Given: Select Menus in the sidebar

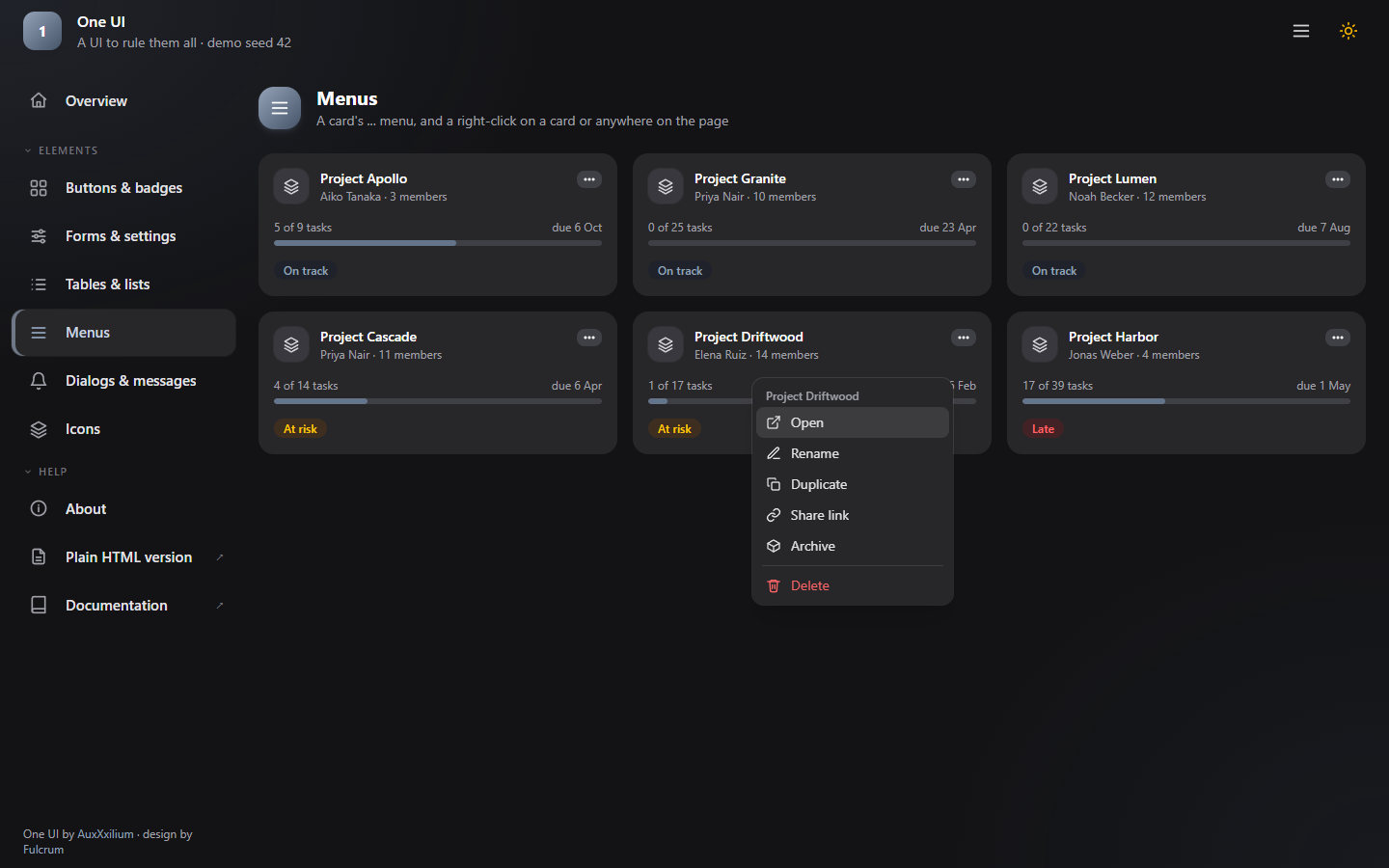Looking at the screenshot, I should (123, 333).
